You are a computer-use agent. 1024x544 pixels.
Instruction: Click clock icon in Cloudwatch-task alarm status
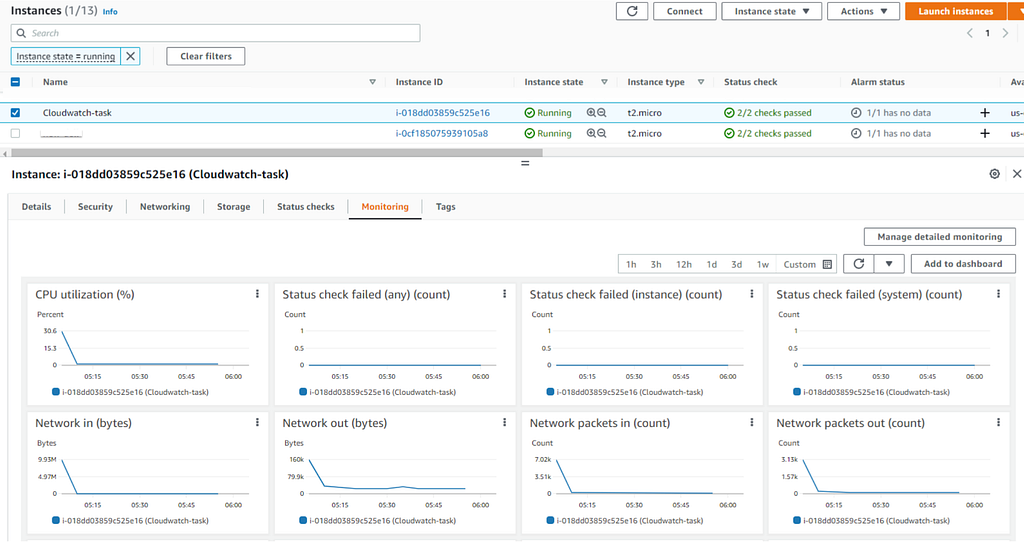point(856,112)
